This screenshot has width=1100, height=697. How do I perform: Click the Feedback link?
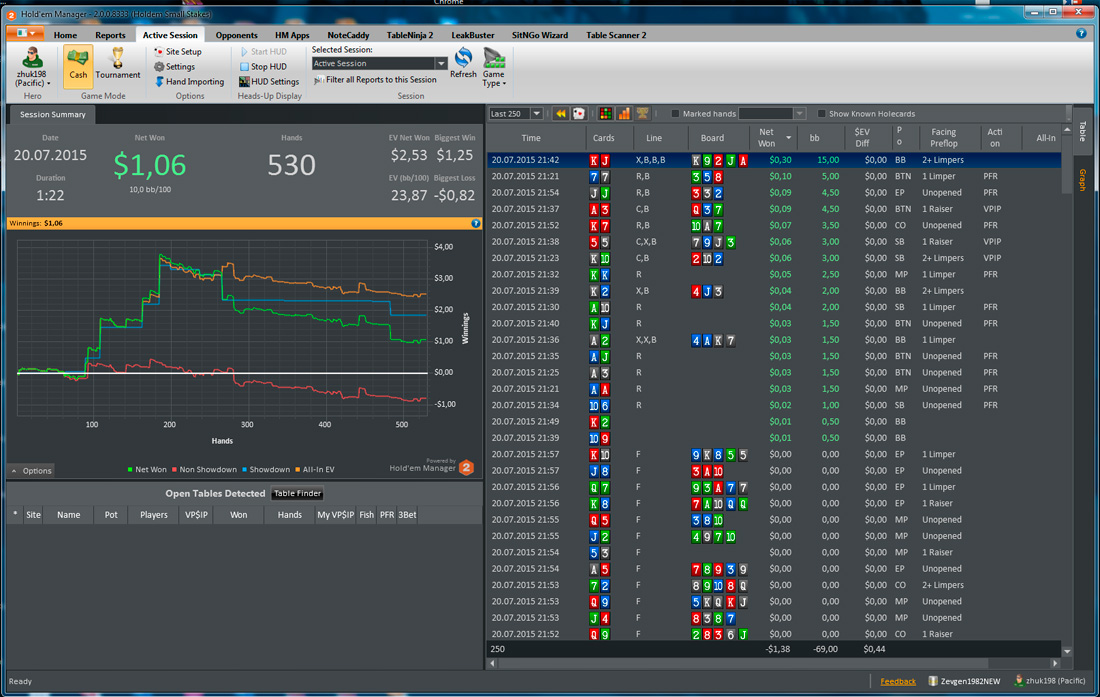pyautogui.click(x=898, y=681)
